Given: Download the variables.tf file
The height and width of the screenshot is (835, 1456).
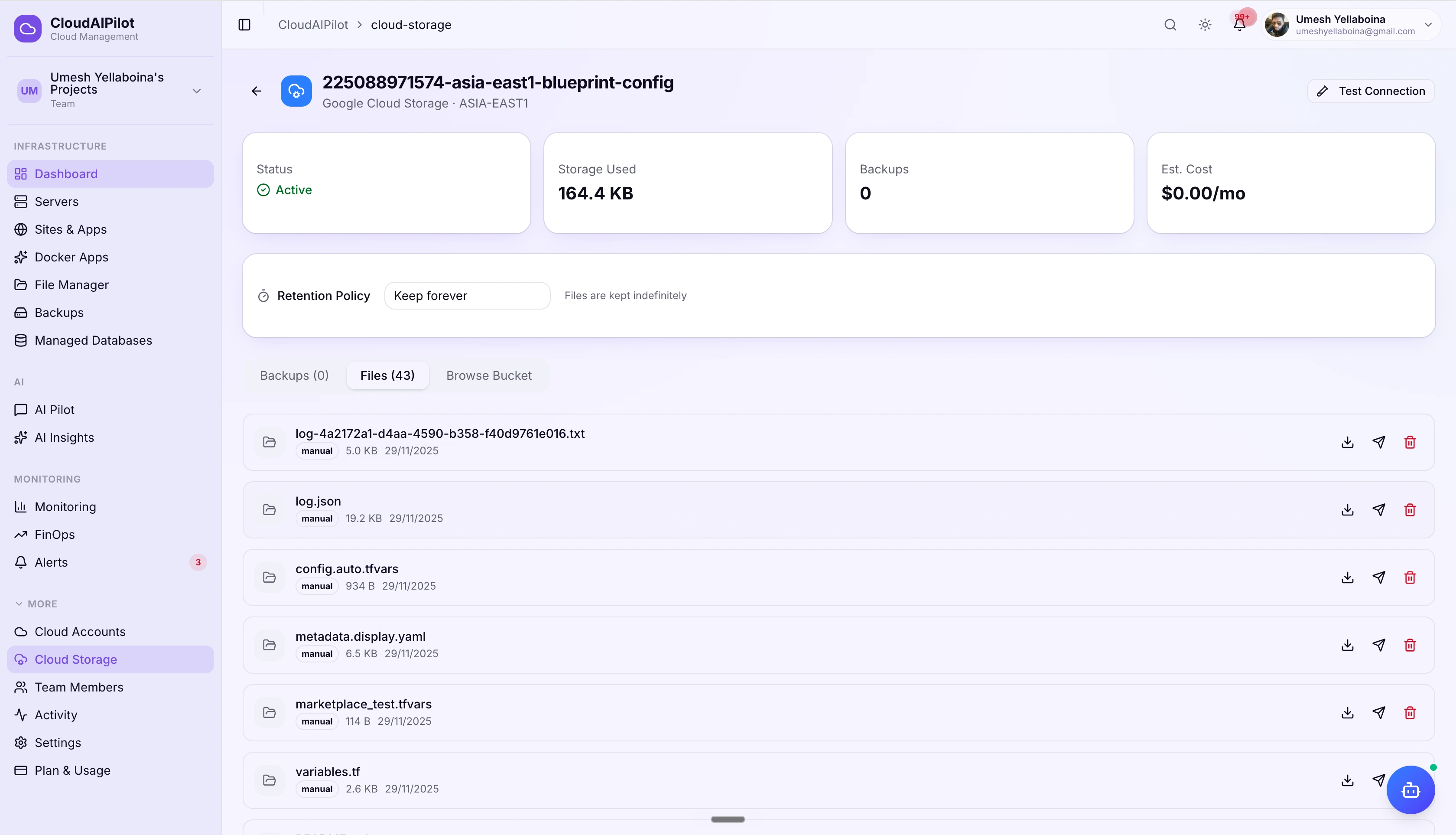Looking at the screenshot, I should pyautogui.click(x=1348, y=780).
